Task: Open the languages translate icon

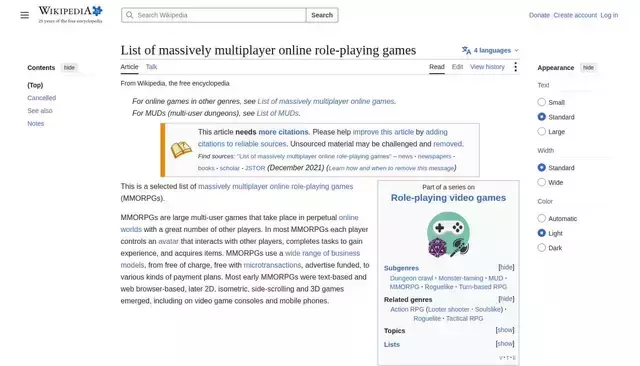Action: coord(466,50)
